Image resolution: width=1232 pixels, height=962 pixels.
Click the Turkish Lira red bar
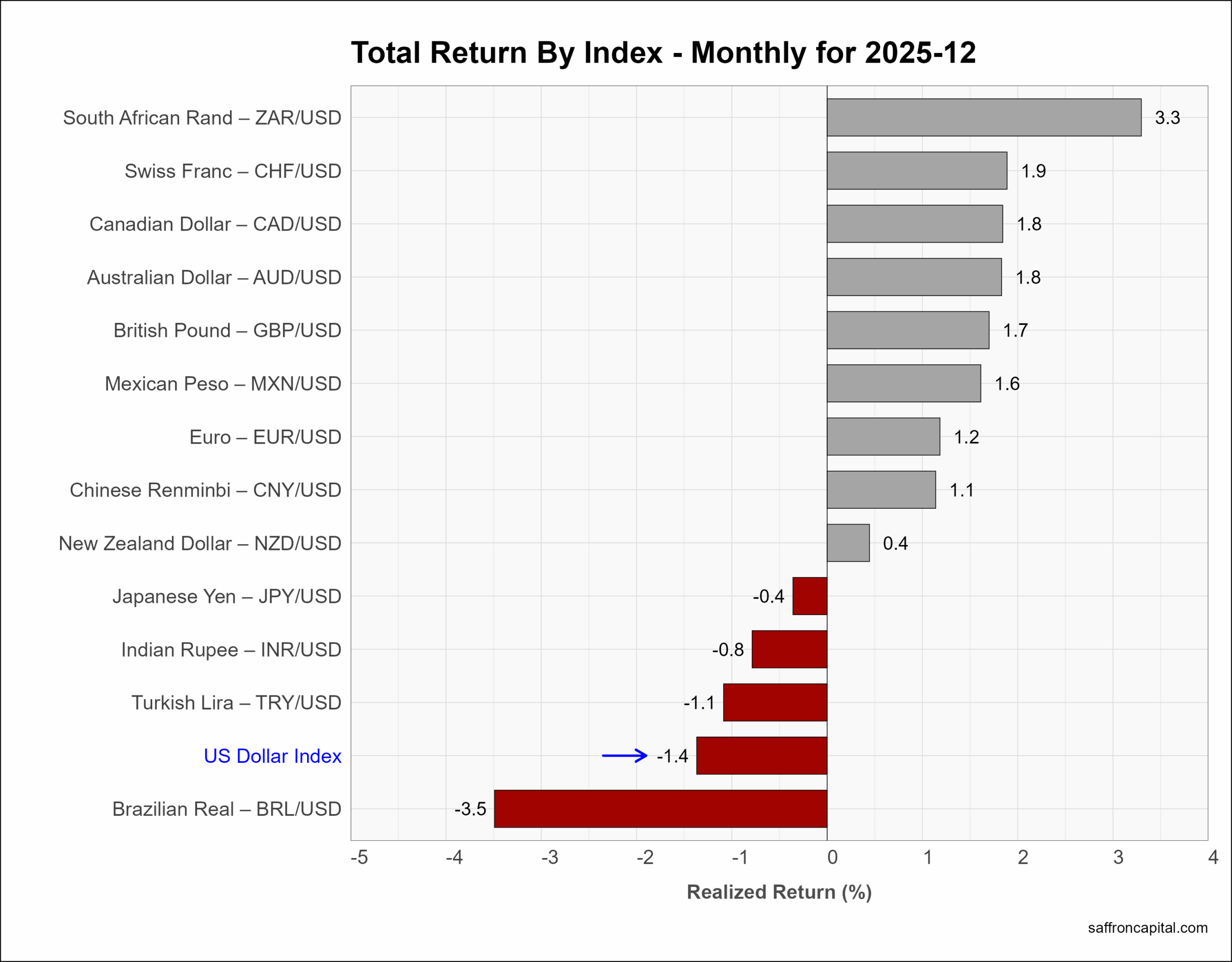tap(775, 703)
